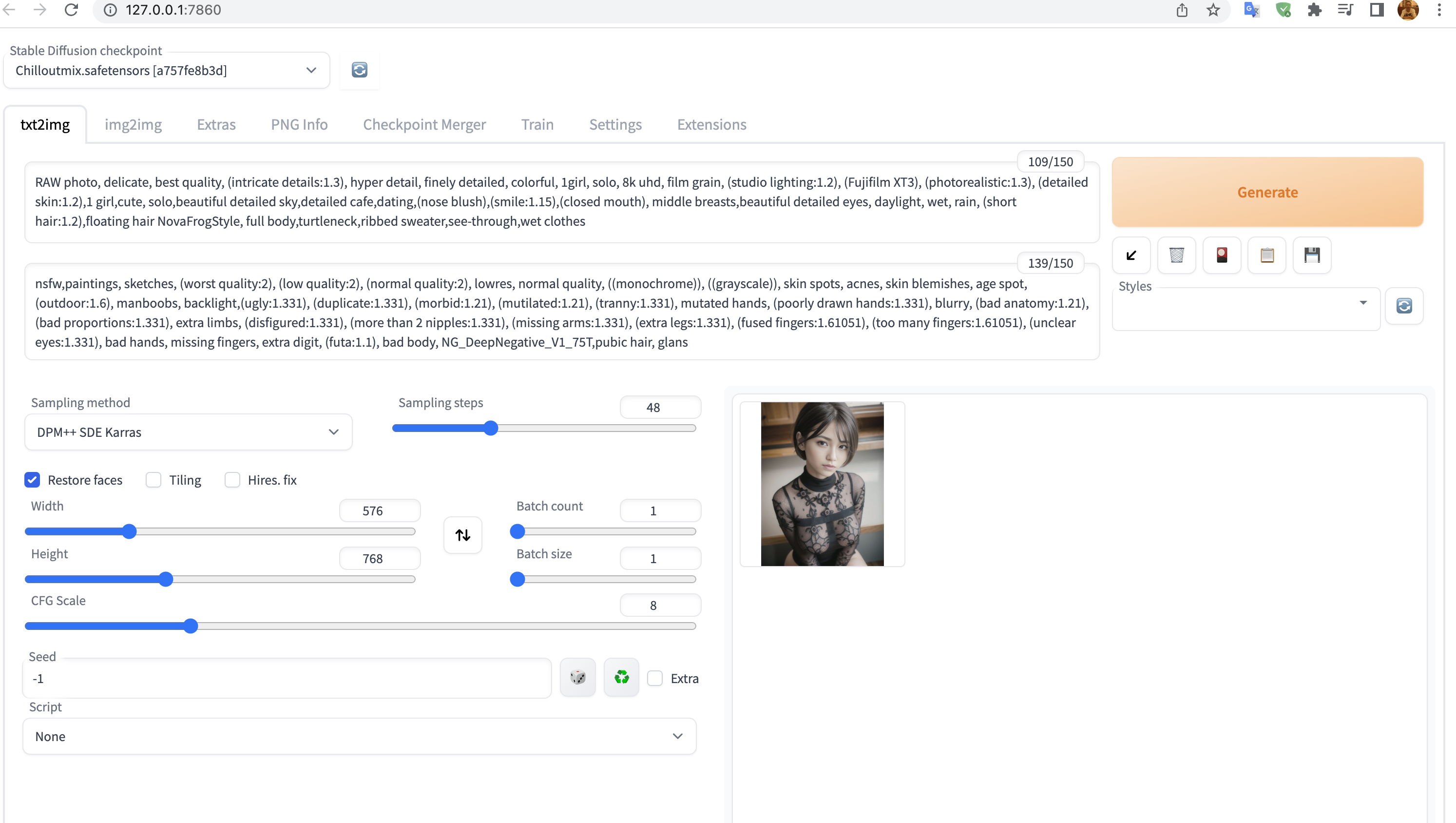1456x823 pixels.
Task: Open the green shield extension icon
Action: pos(1283,10)
